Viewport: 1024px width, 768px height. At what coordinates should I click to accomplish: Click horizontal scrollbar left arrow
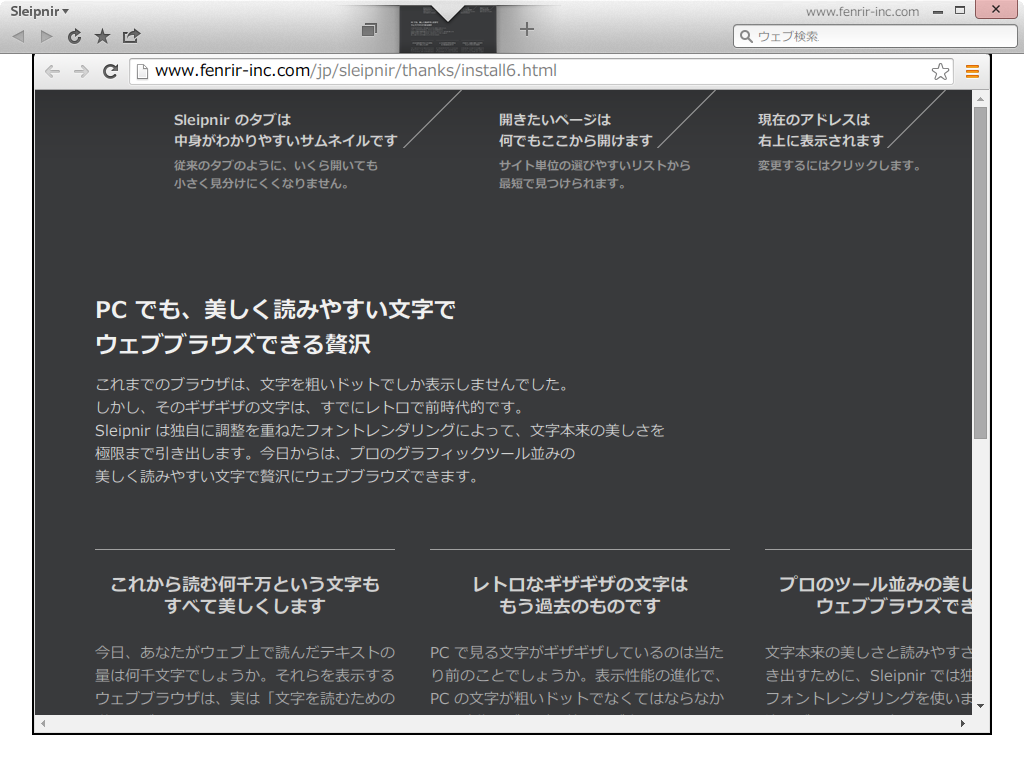pyautogui.click(x=43, y=724)
